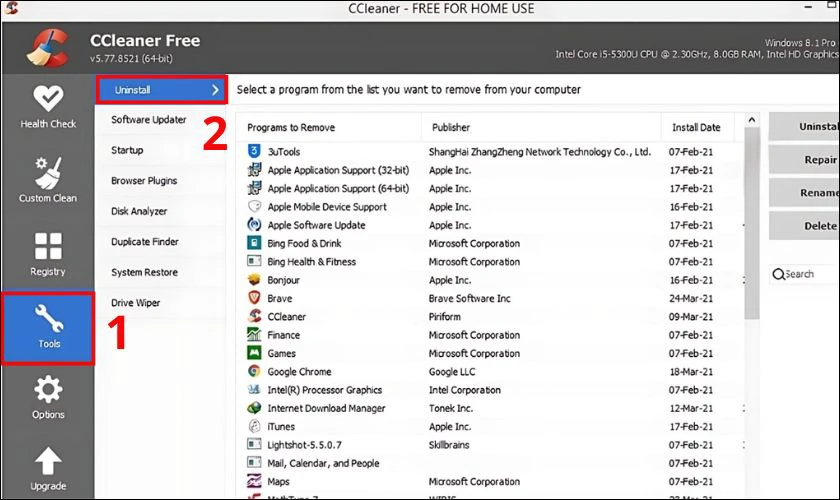
Task: Open the Health Check section
Action: click(48, 107)
